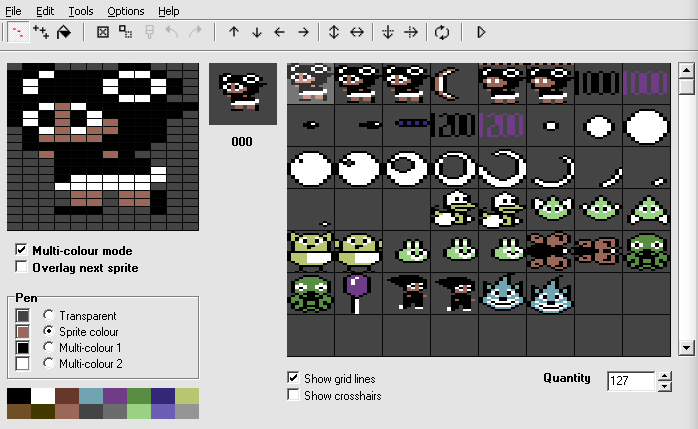698x429 pixels.
Task: Select the Transparent pen radio button
Action: (49, 315)
